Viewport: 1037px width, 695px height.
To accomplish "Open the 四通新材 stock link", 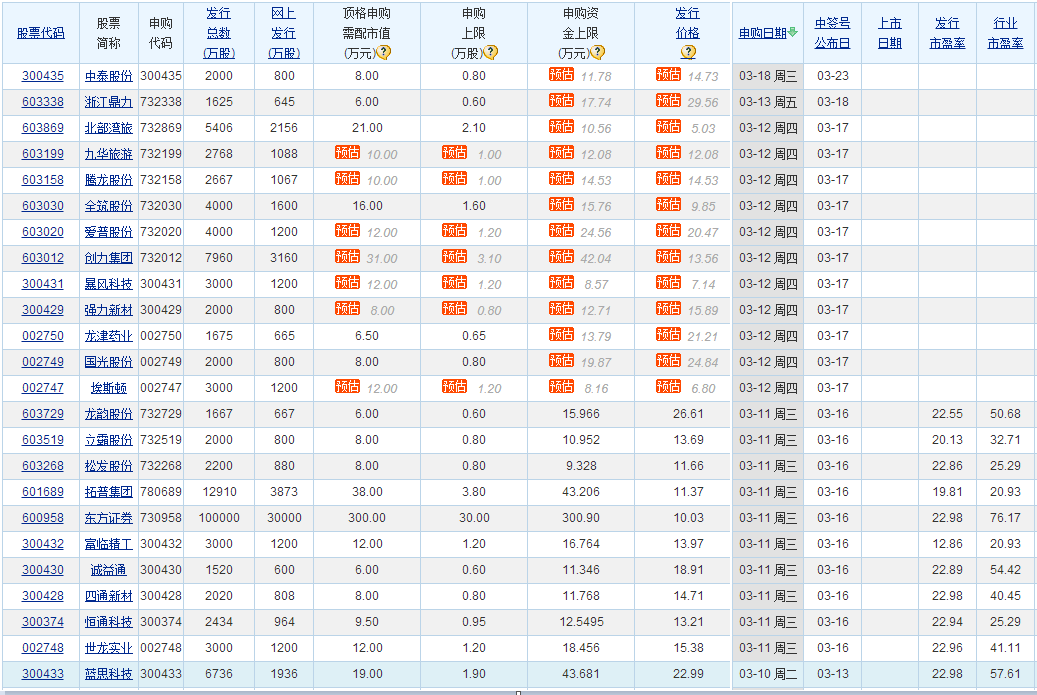I will tap(108, 596).
